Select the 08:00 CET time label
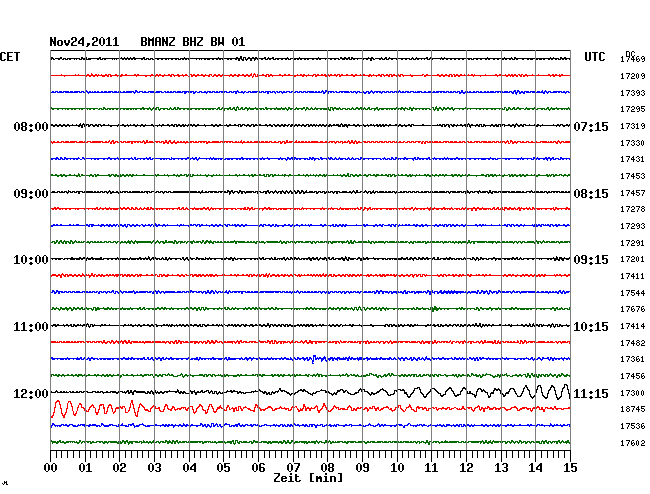The height and width of the screenshot is (494, 650). click(31, 126)
